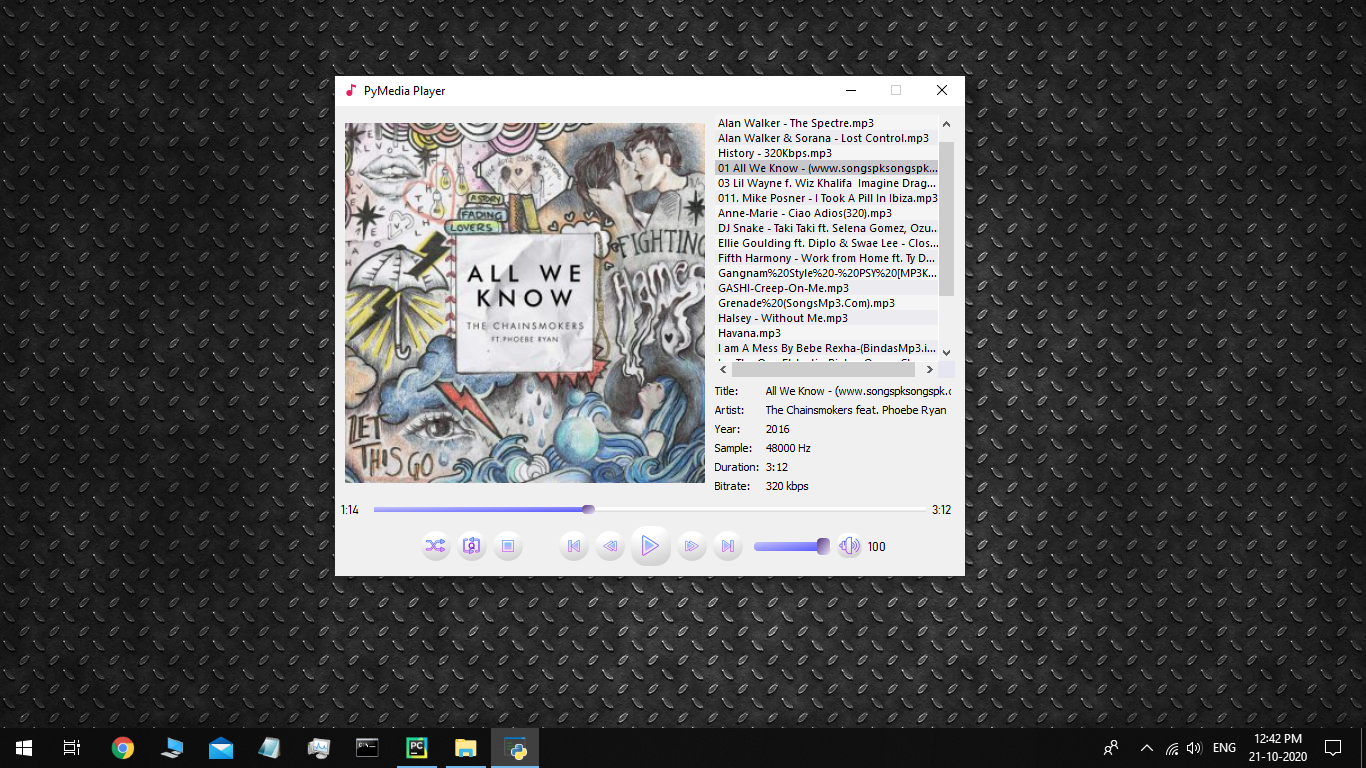
Task: Open the Mail app on the taskbar
Action: (221, 748)
